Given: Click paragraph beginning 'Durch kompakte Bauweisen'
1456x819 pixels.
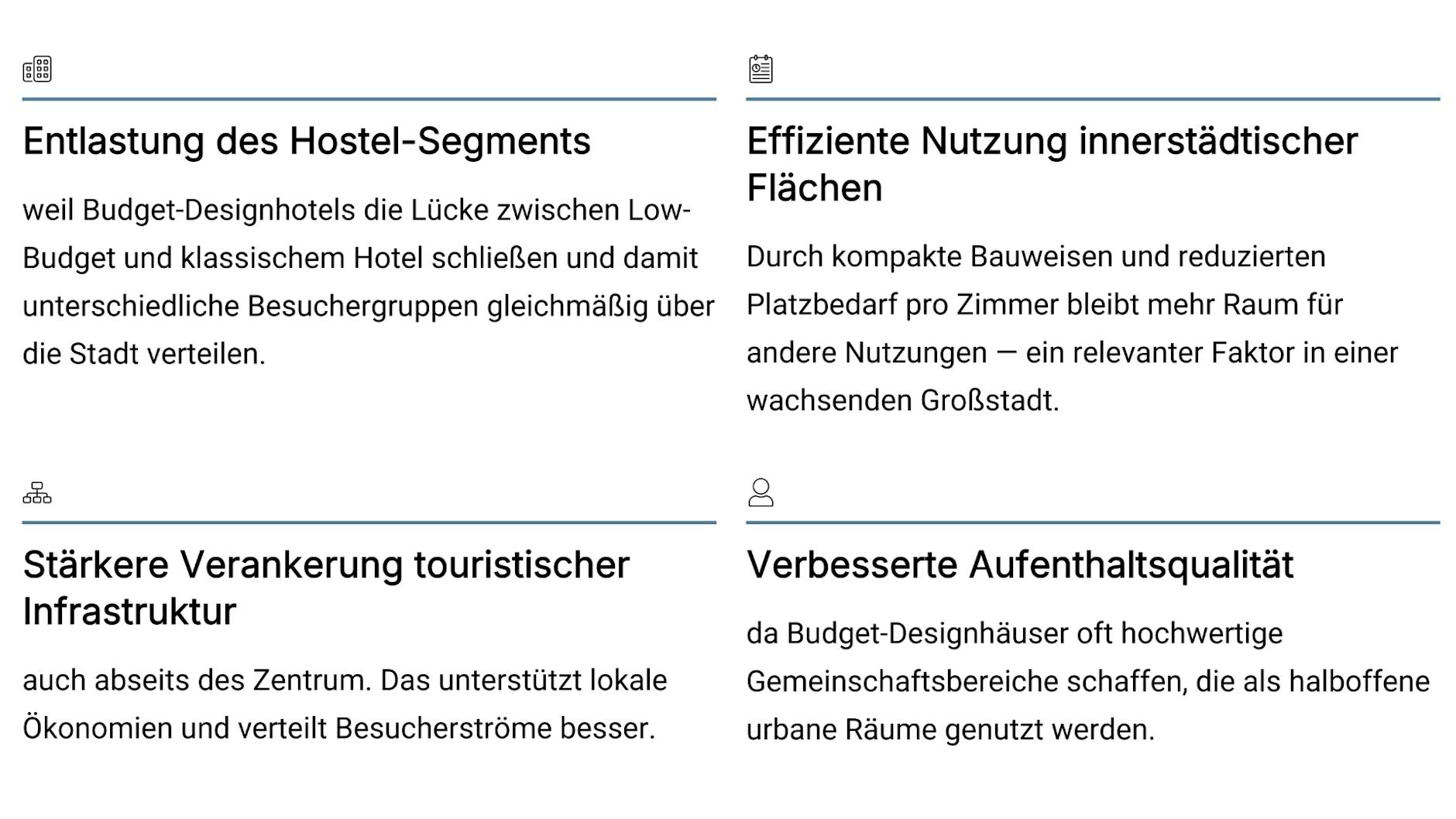Looking at the screenshot, I should pyautogui.click(x=1073, y=328).
